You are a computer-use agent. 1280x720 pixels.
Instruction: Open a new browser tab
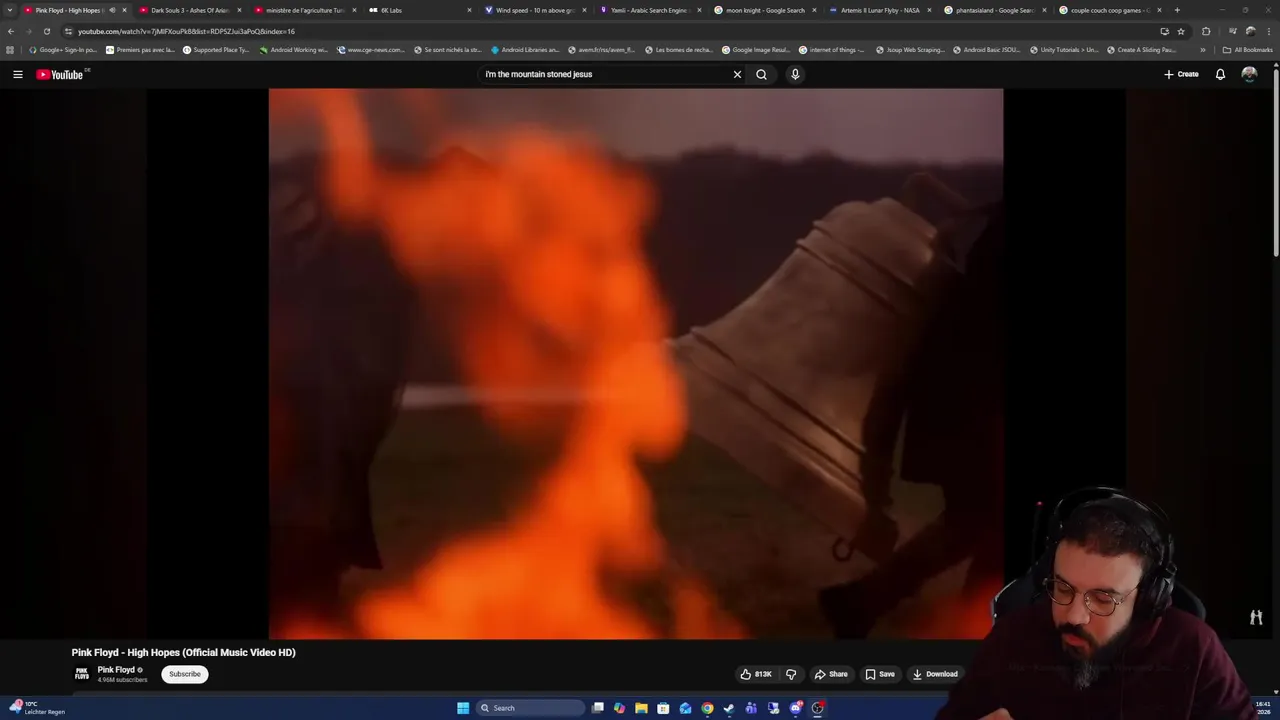point(1177,10)
